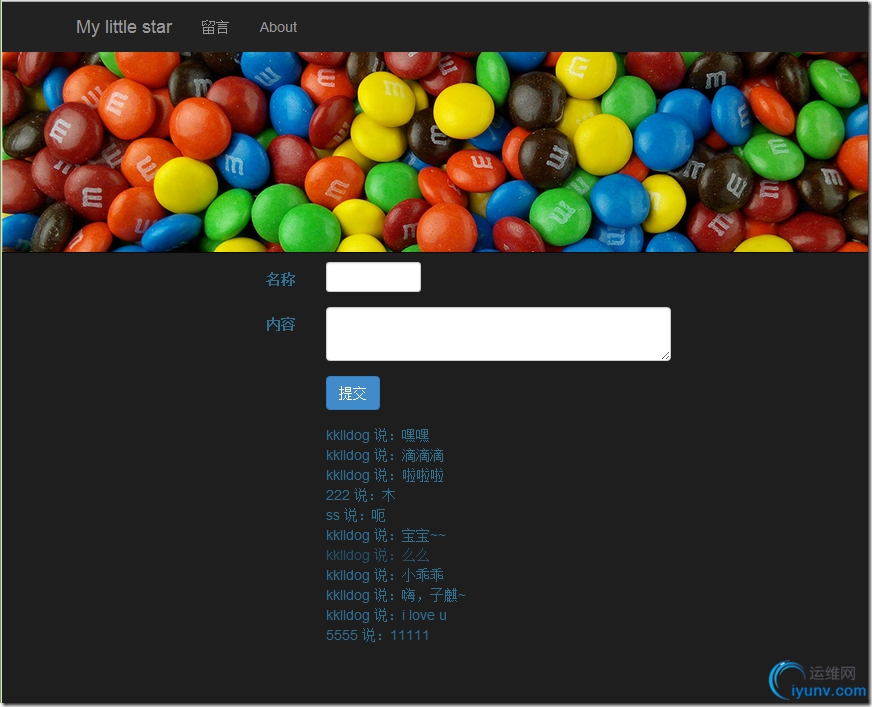Go to the 留言 nav item
Image resolution: width=872 pixels, height=707 pixels.
coord(215,27)
